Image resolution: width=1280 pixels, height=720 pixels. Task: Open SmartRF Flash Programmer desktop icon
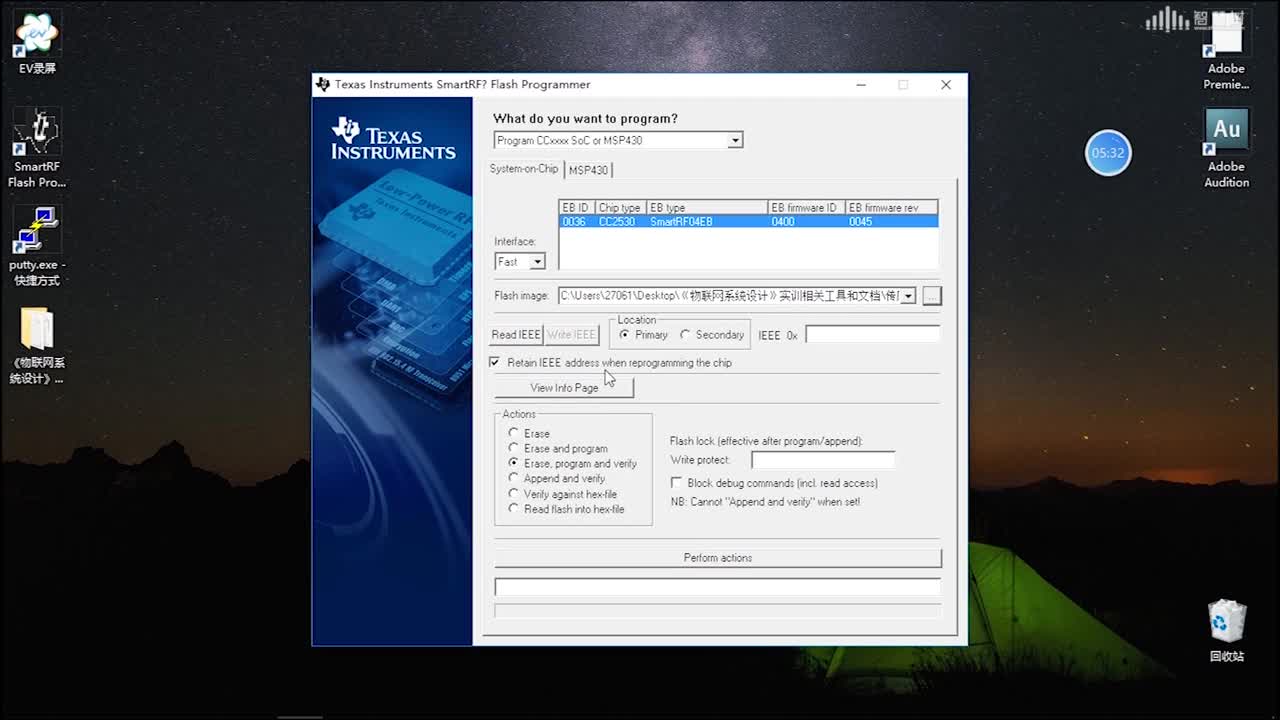click(x=37, y=148)
